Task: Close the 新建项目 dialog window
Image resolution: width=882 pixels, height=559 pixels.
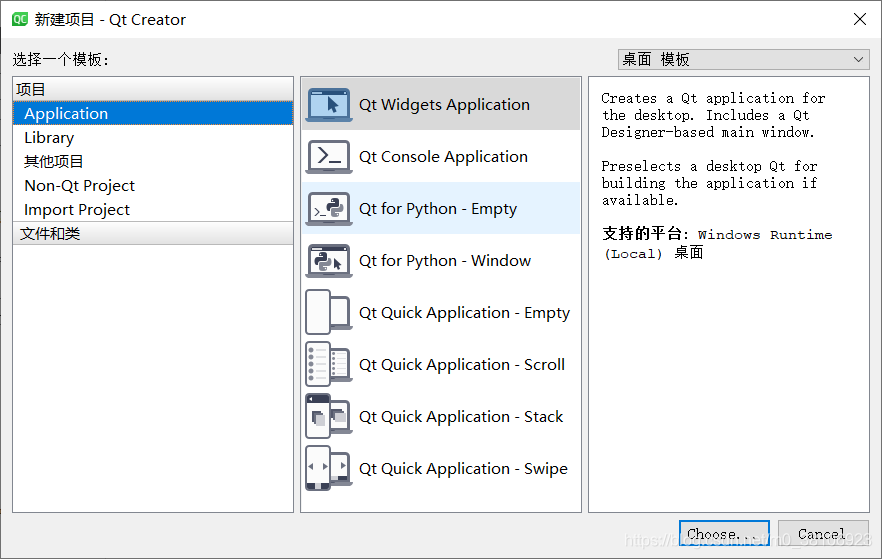Action: (x=860, y=19)
